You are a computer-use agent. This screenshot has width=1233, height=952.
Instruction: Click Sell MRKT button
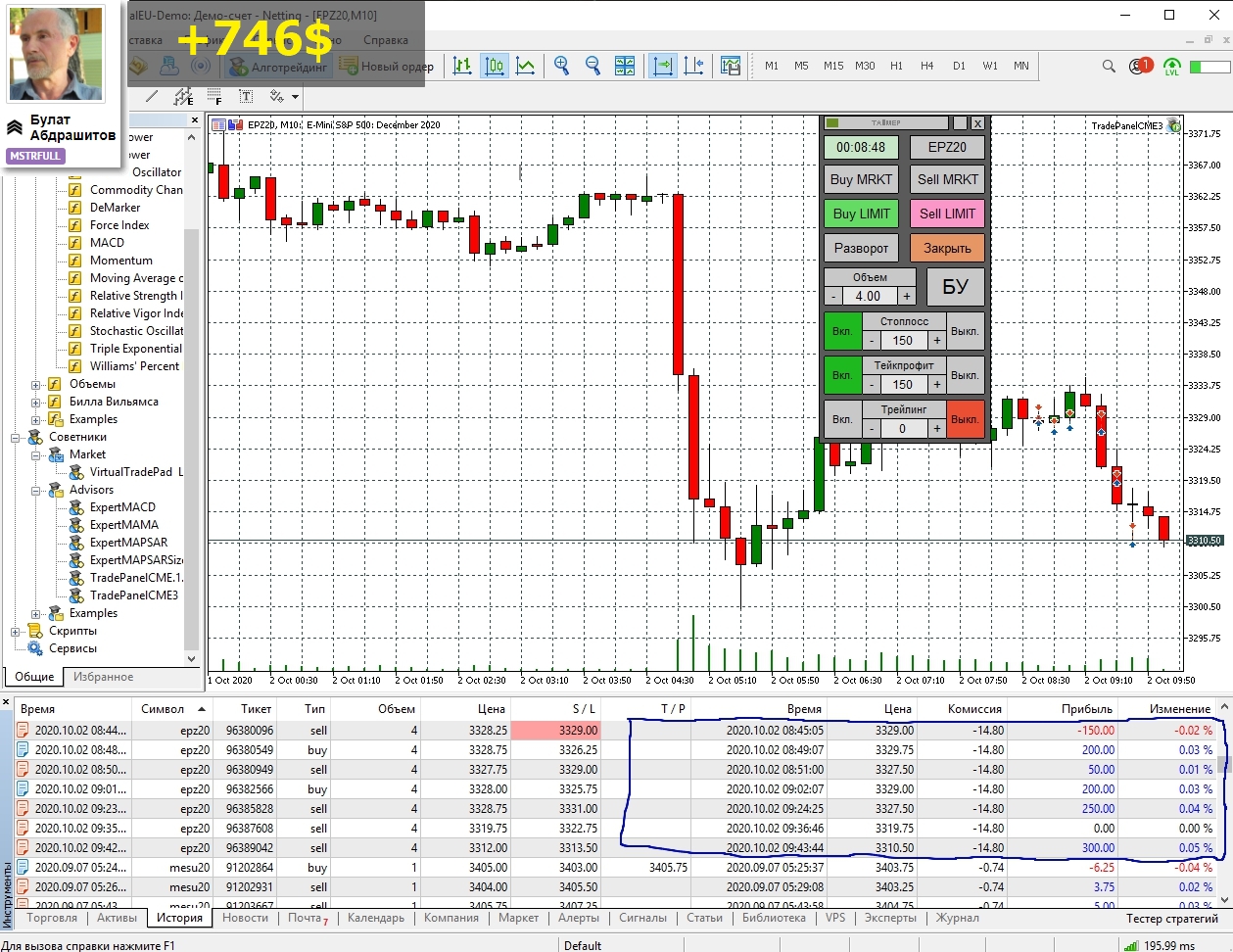pos(947,179)
